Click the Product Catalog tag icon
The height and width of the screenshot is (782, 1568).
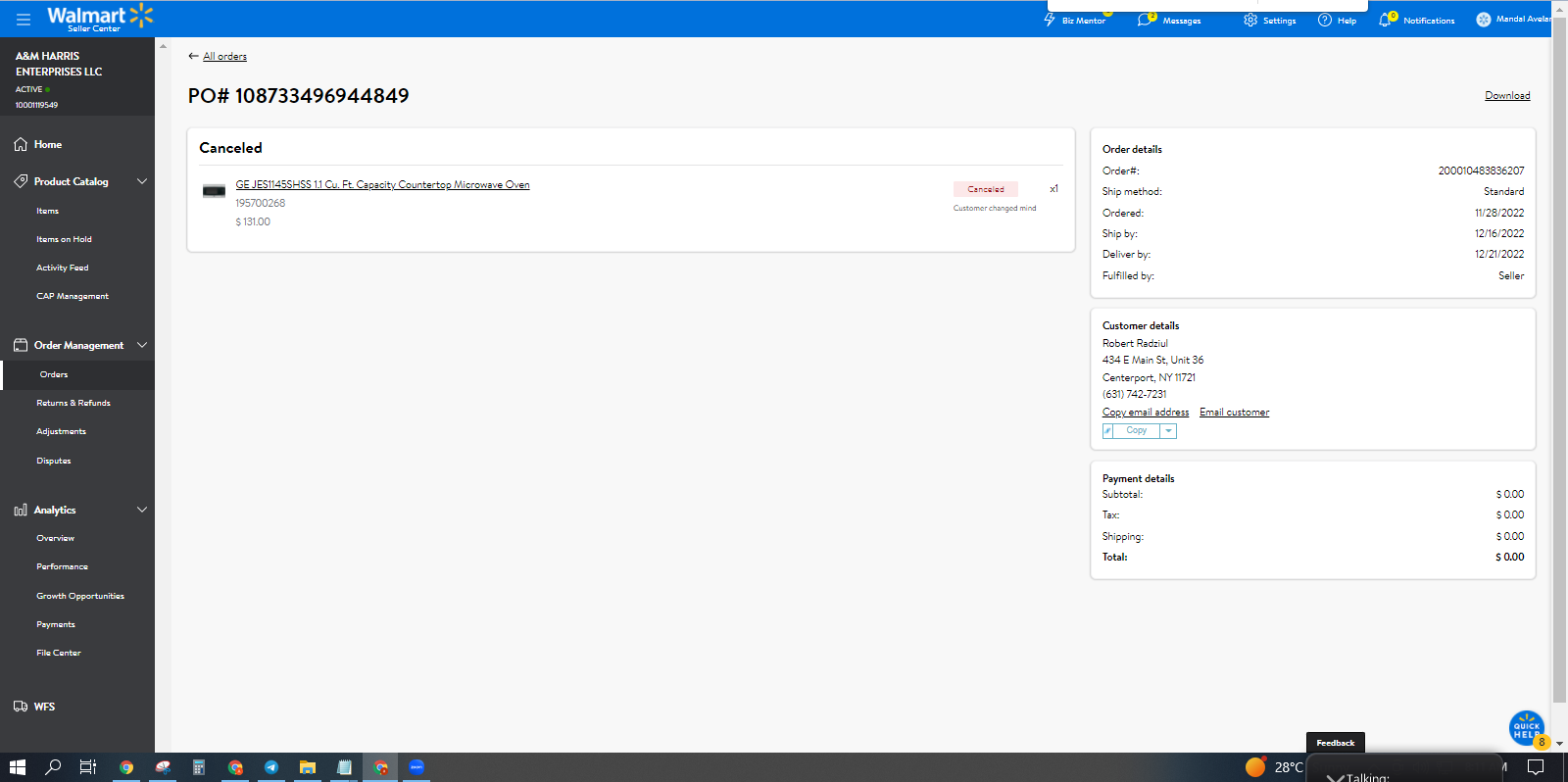click(x=21, y=181)
